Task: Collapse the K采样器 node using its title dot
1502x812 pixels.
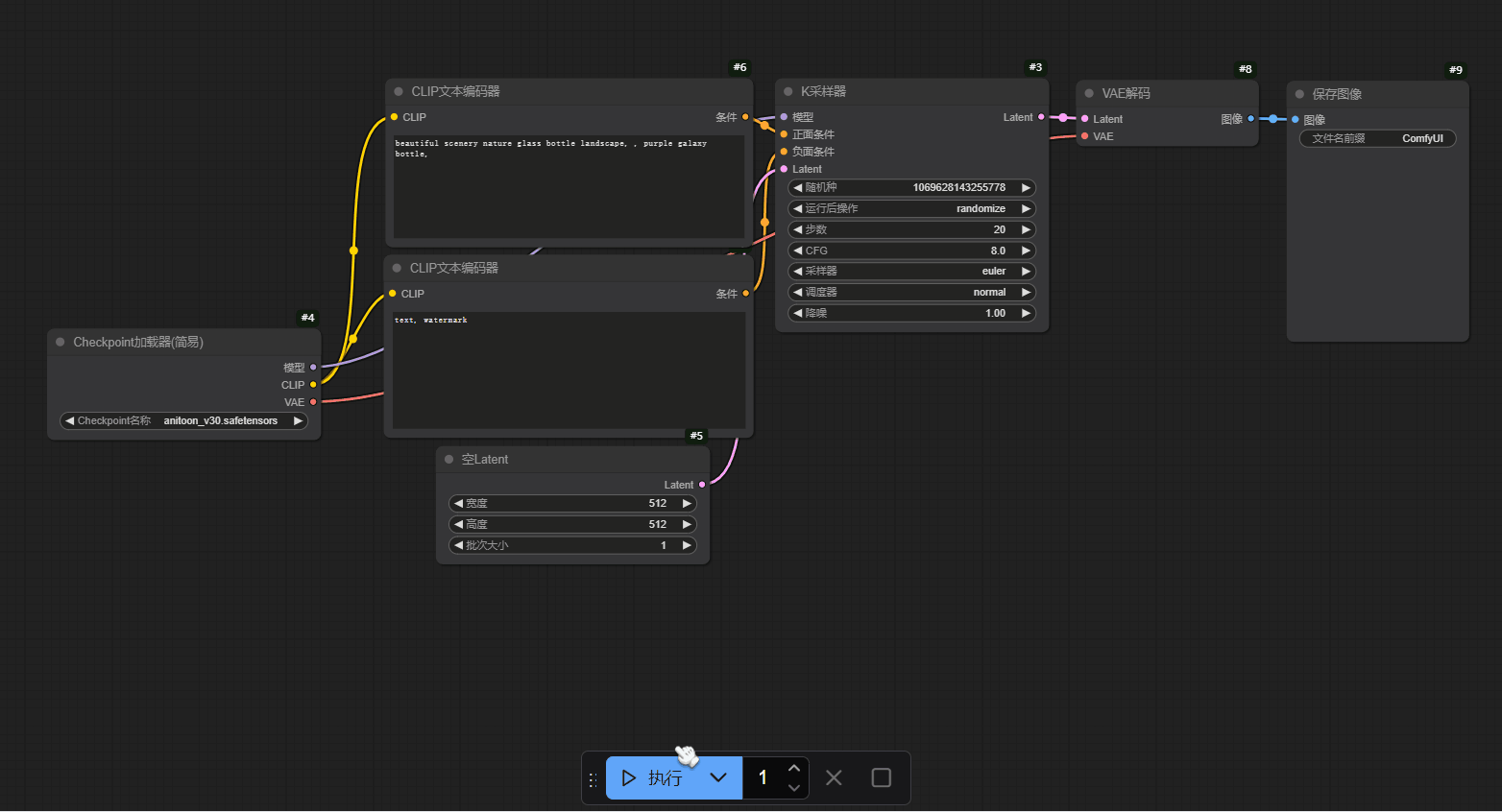Action: tap(788, 91)
